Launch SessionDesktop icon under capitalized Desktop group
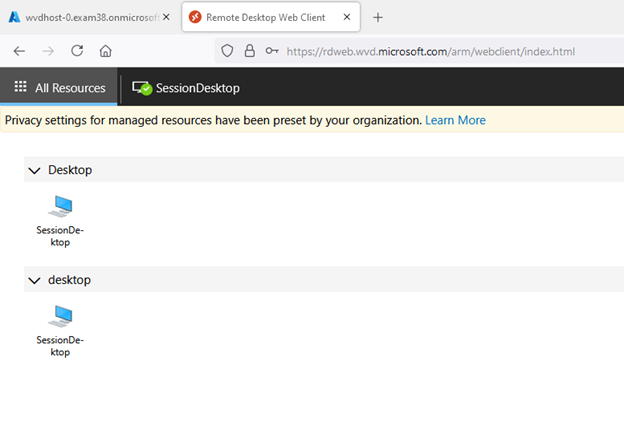Screen dimensions: 624x434 (x=60, y=206)
